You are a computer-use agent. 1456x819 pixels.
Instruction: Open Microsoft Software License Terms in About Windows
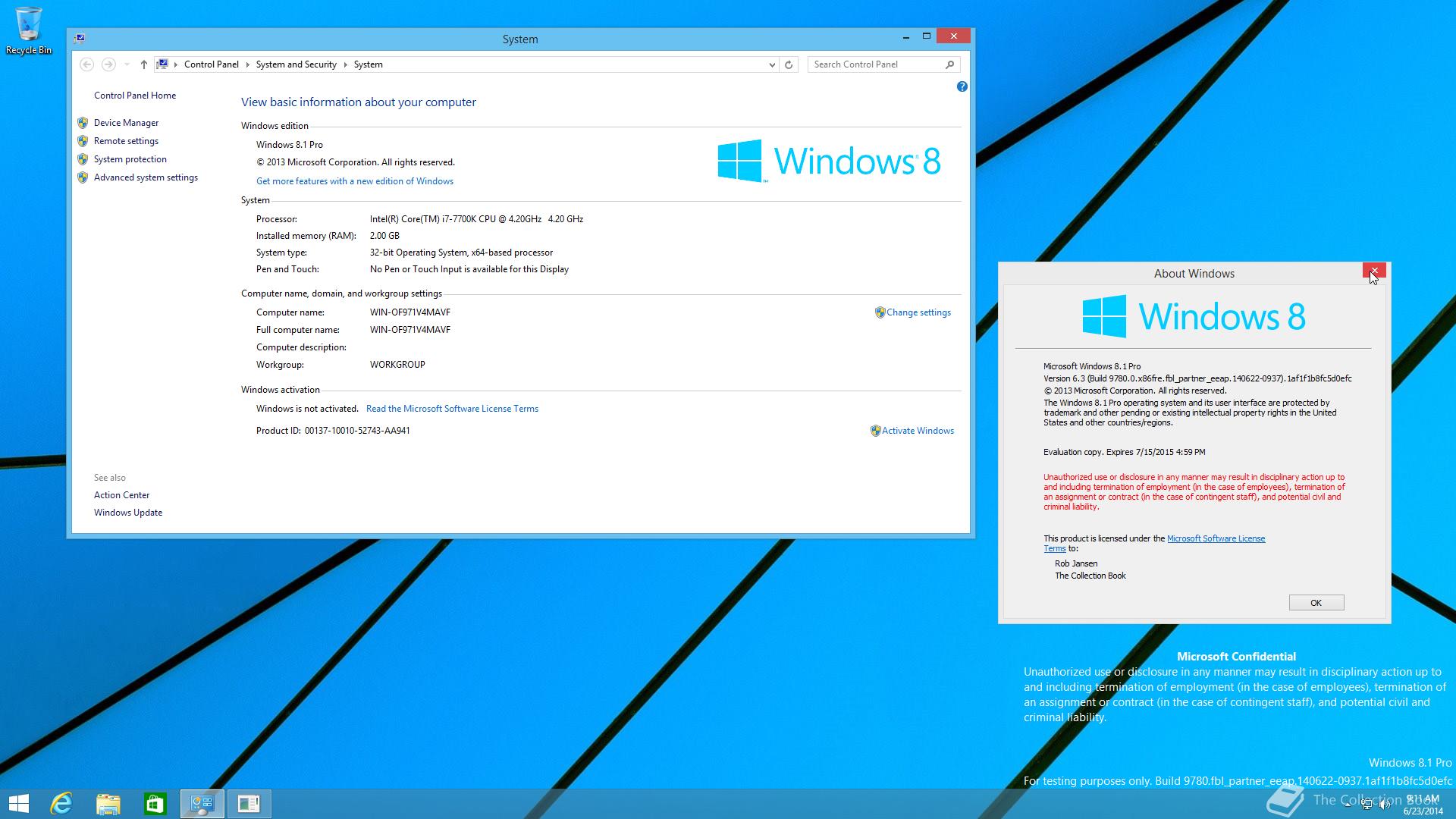[1216, 538]
